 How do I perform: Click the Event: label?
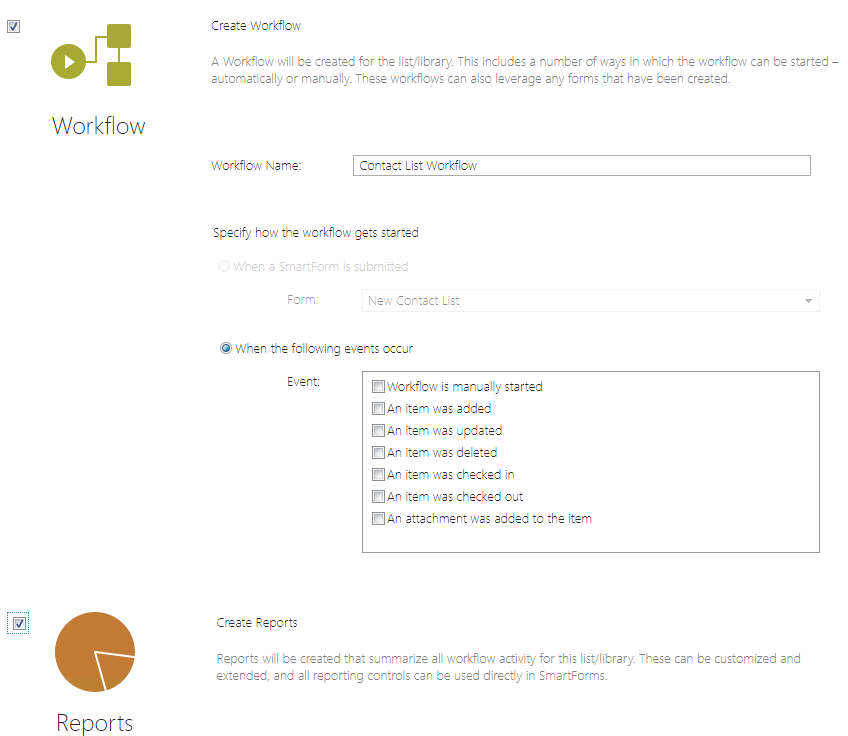[x=303, y=382]
